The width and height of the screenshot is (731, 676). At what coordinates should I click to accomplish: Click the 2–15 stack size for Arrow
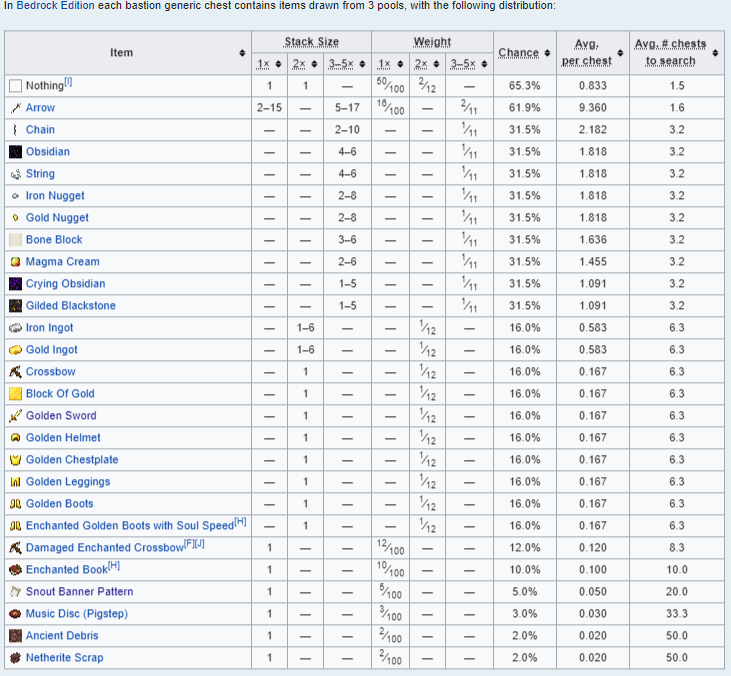269,108
